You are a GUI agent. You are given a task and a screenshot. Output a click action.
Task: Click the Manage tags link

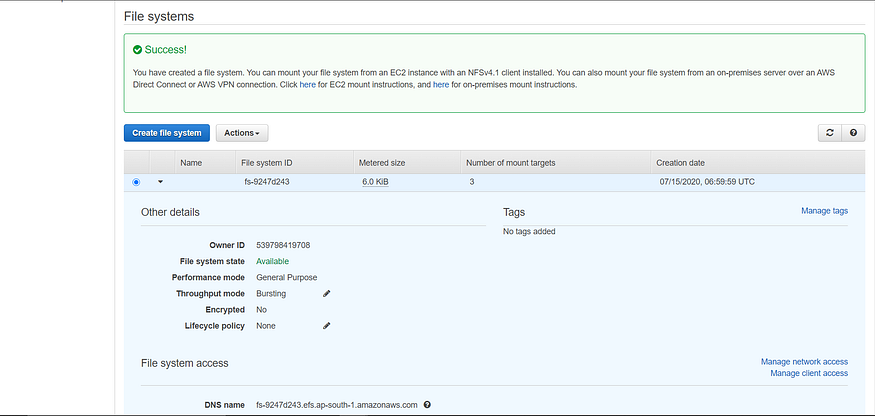coord(824,211)
